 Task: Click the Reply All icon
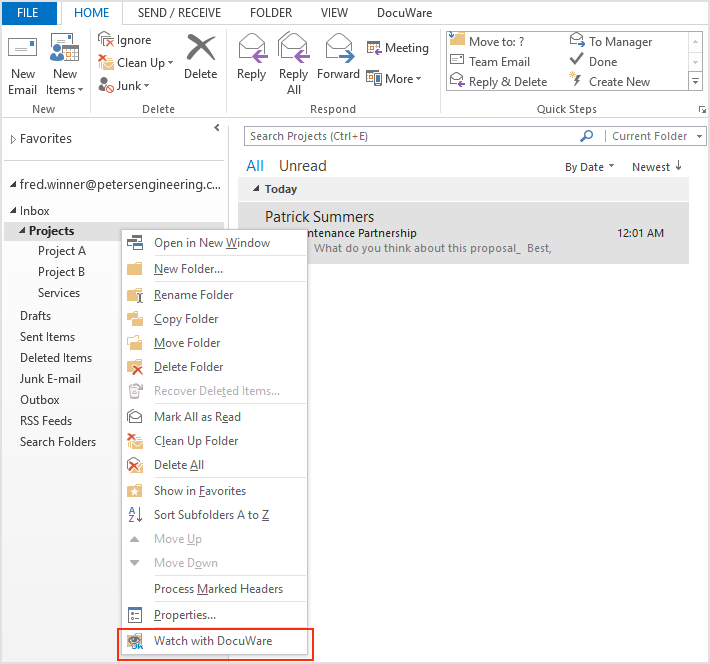point(294,48)
